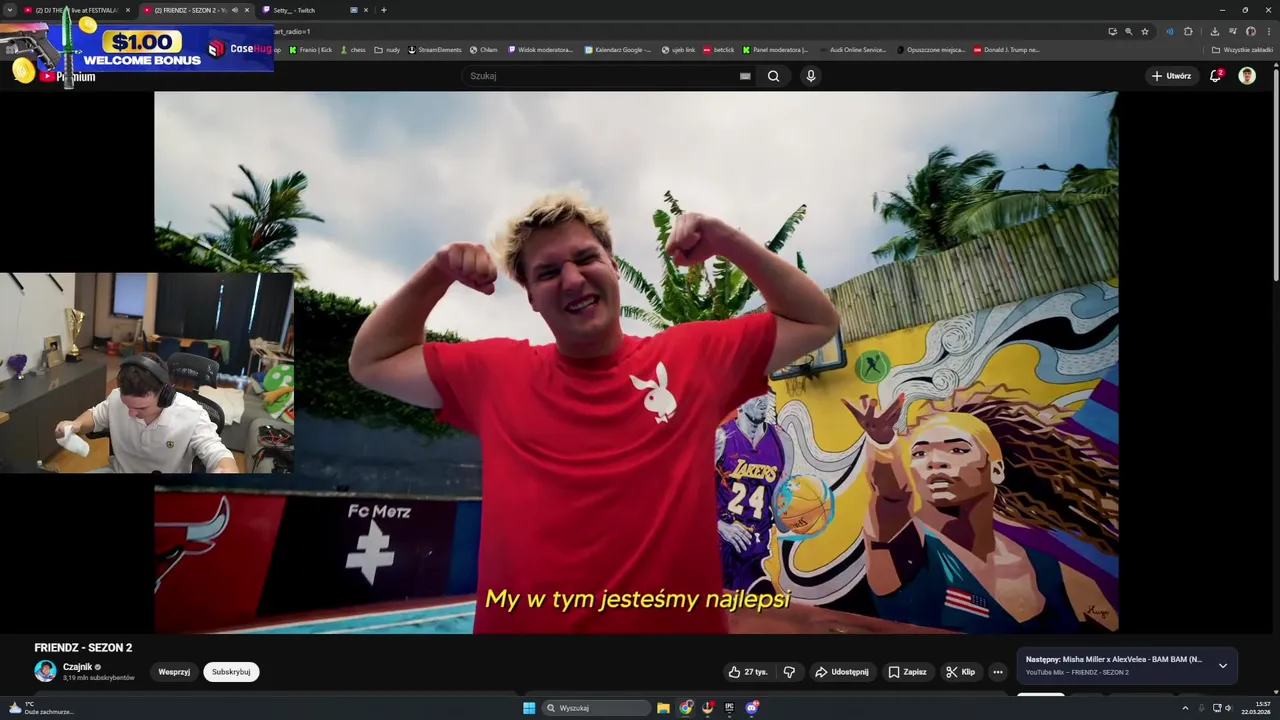Open the Panel moderatora bookmark
The width and height of the screenshot is (1280, 720).
click(x=776, y=49)
